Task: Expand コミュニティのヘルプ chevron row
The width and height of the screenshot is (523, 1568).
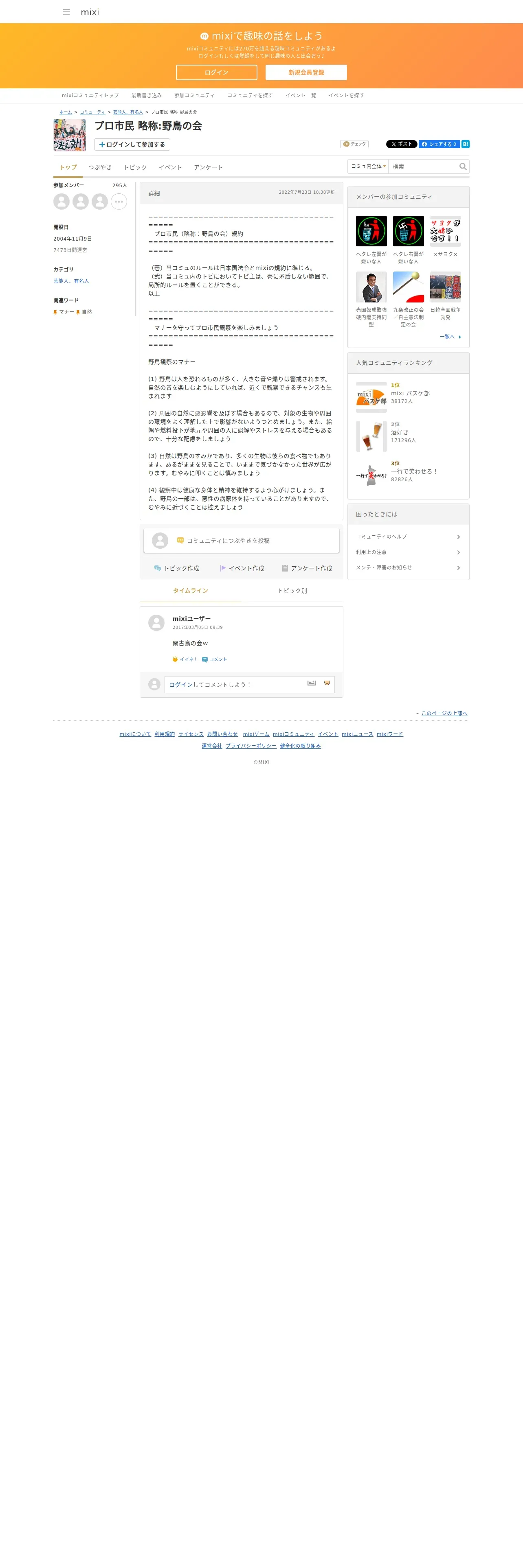Action: pyautogui.click(x=409, y=537)
